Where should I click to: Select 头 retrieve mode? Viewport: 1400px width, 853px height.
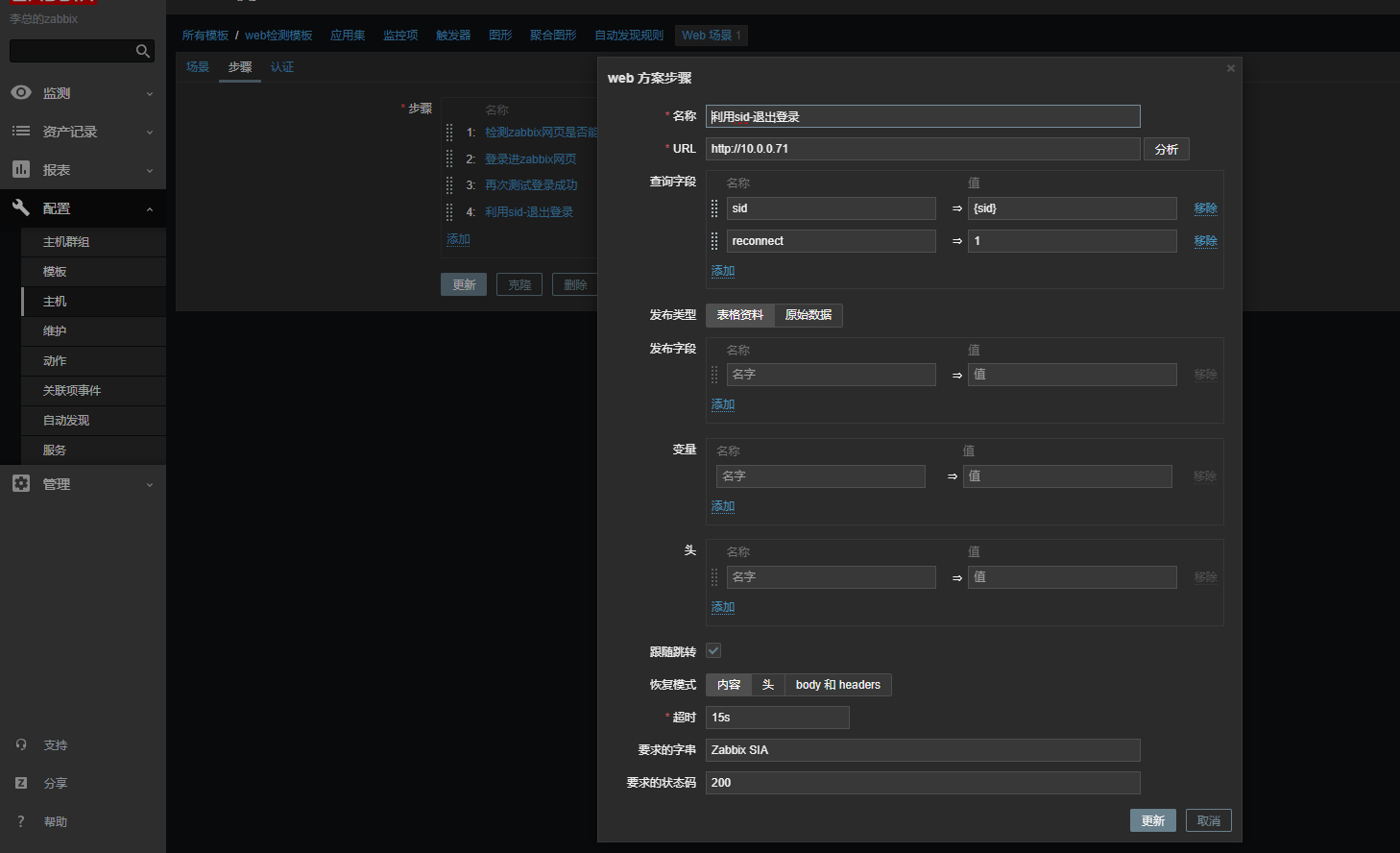(768, 685)
